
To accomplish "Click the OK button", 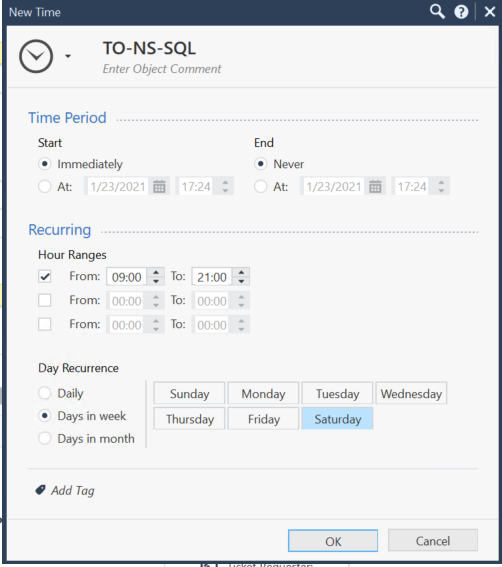I will point(333,541).
